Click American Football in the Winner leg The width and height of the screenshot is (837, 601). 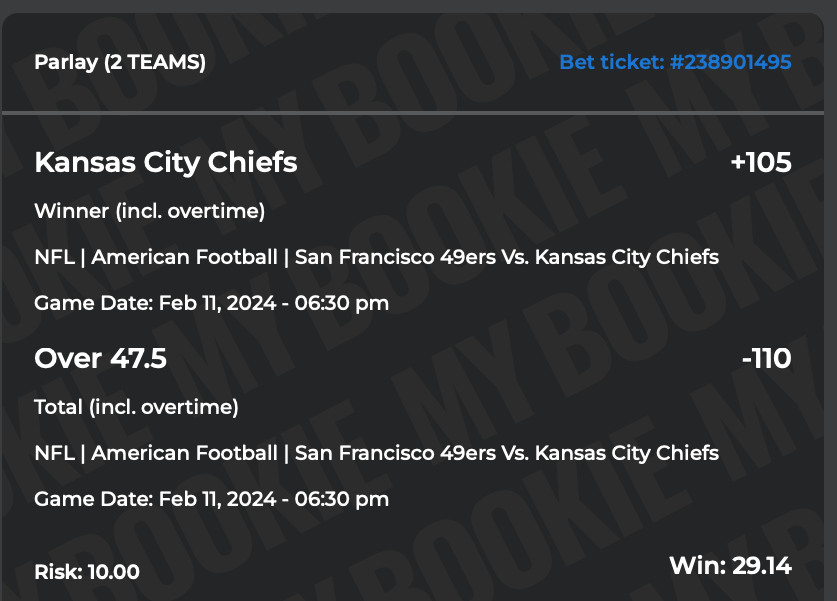(185, 257)
